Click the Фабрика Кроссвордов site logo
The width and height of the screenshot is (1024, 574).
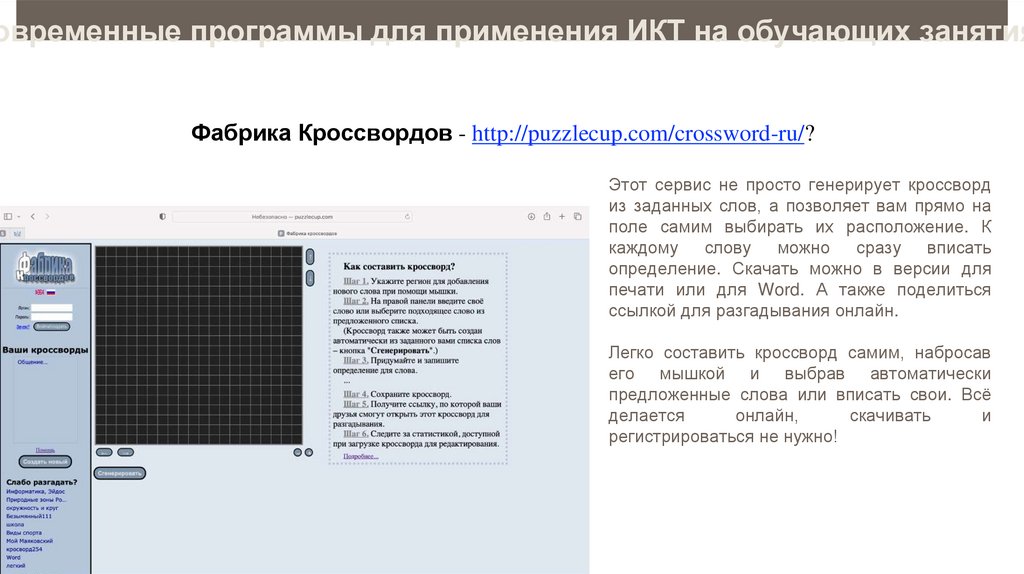point(45,267)
